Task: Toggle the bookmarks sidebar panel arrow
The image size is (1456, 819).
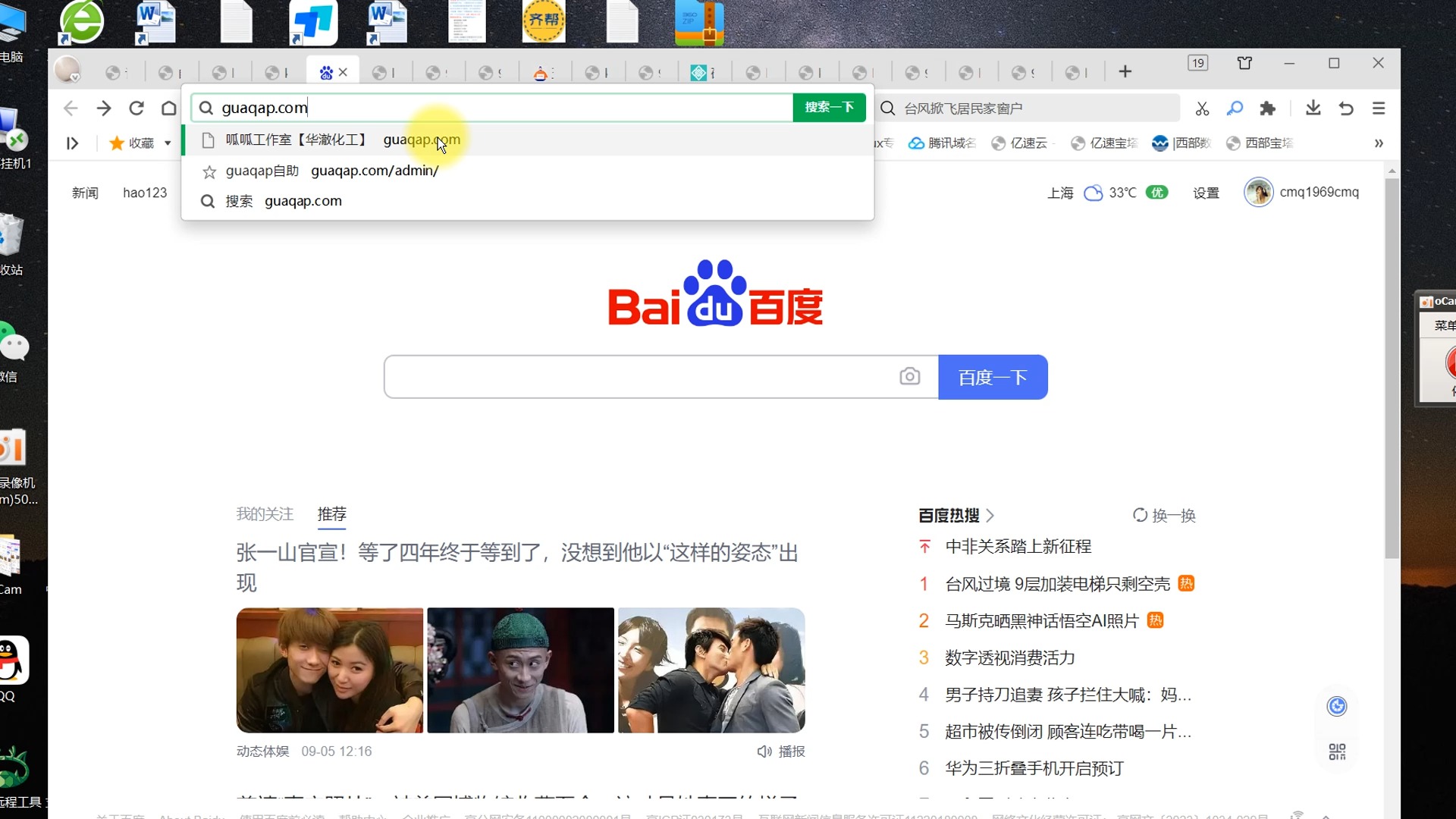Action: (x=72, y=143)
